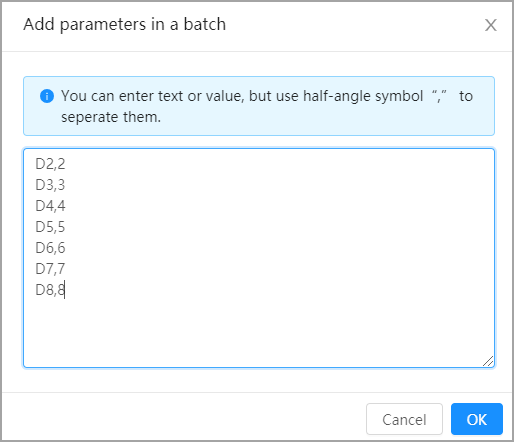The image size is (514, 442).
Task: Click the textarea resize grip handle
Action: [x=488, y=361]
